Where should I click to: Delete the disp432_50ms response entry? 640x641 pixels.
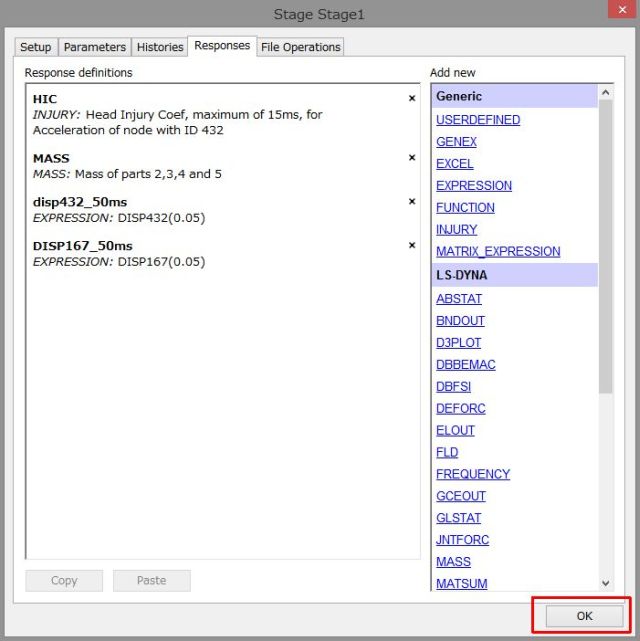click(411, 202)
